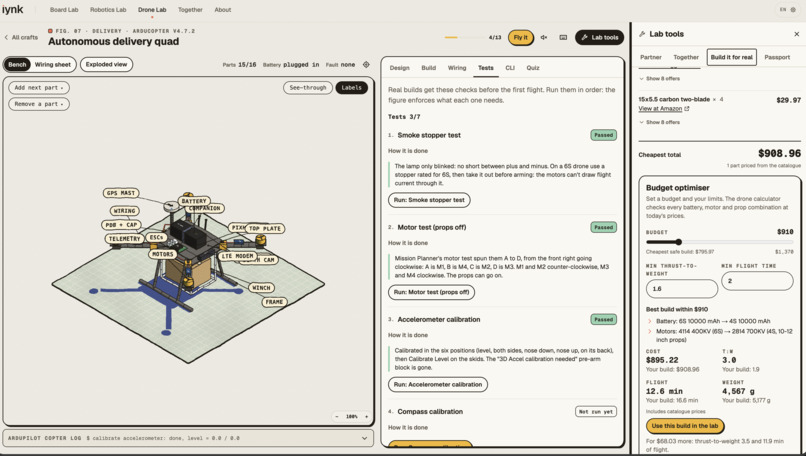Open the external link icon beside Amazon
Viewport: 806px width, 456px height.
point(687,108)
